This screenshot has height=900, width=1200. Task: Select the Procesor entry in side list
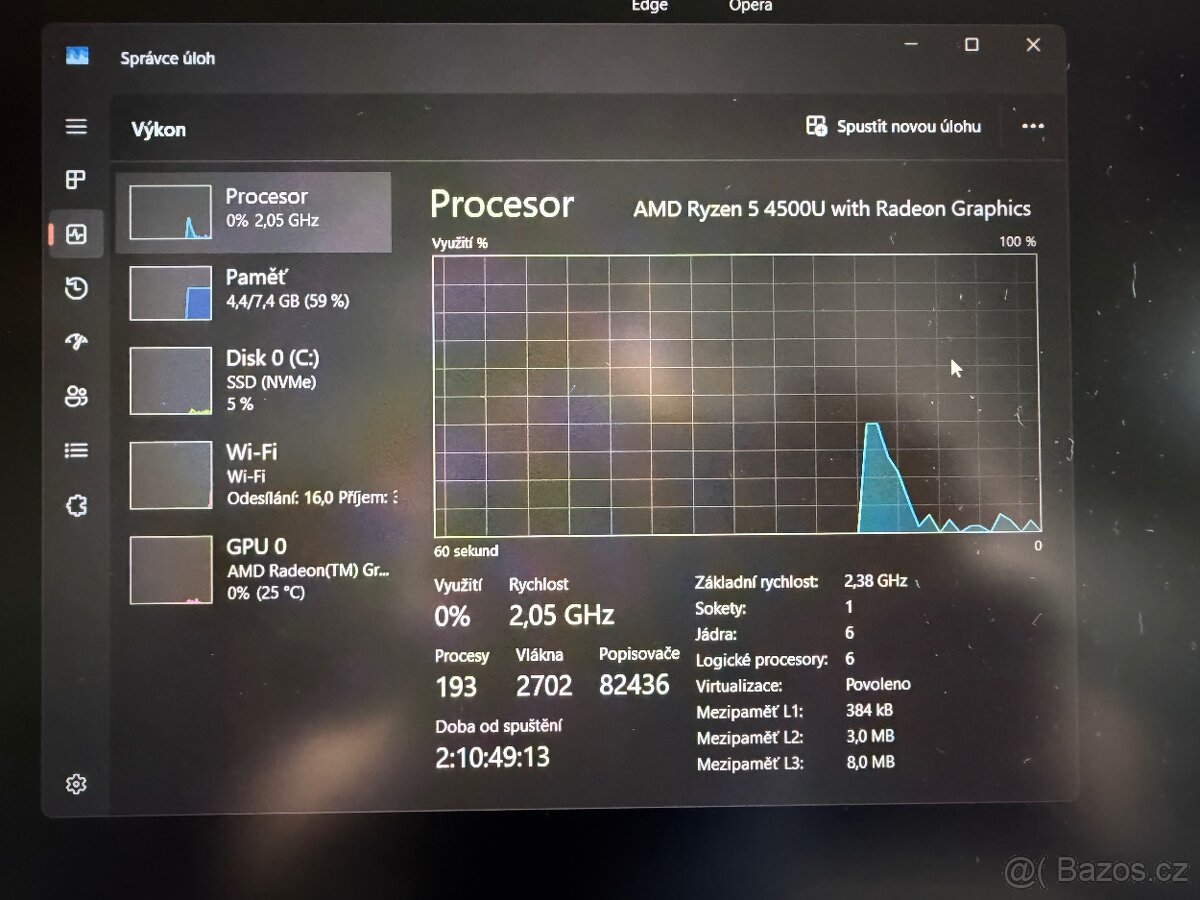pos(255,210)
